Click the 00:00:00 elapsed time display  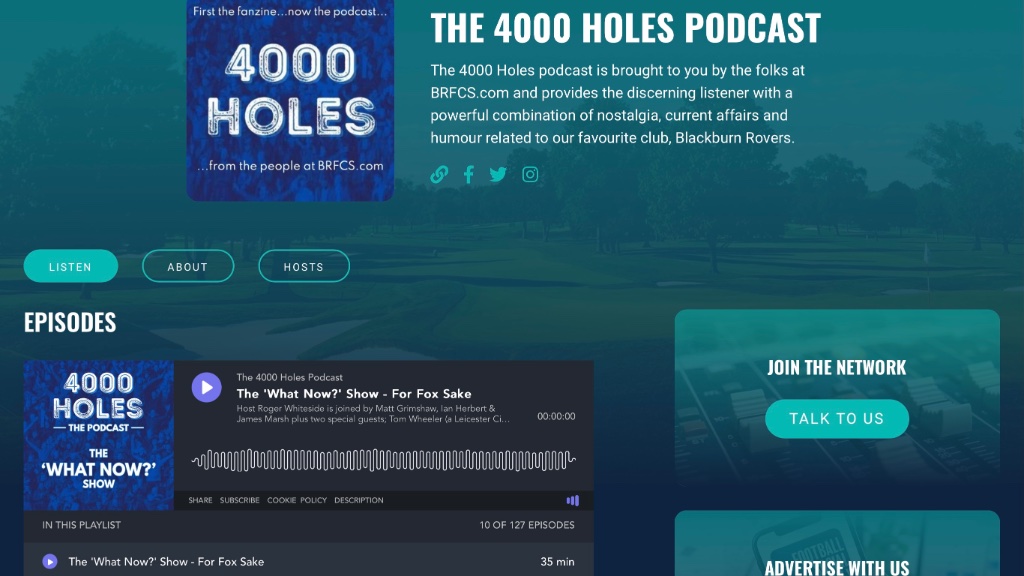(556, 416)
